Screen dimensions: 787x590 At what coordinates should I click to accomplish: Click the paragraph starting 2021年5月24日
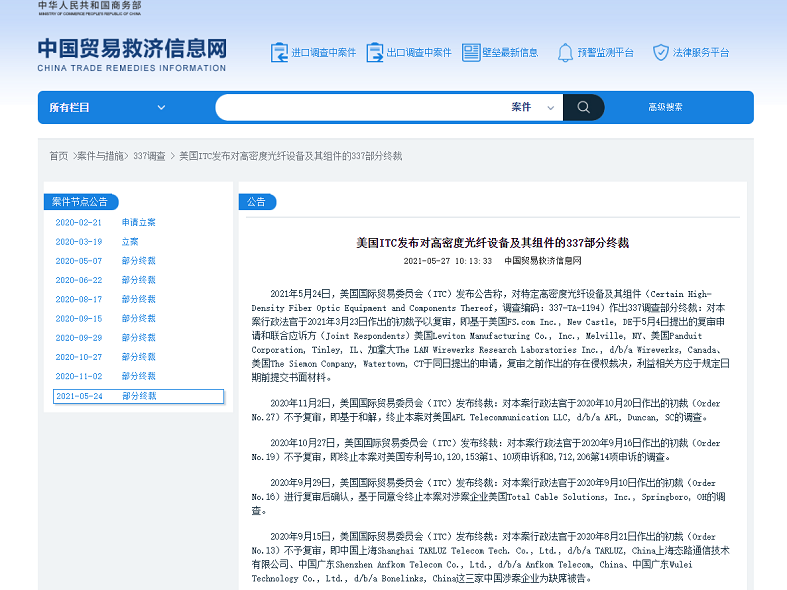pyautogui.click(x=490, y=336)
